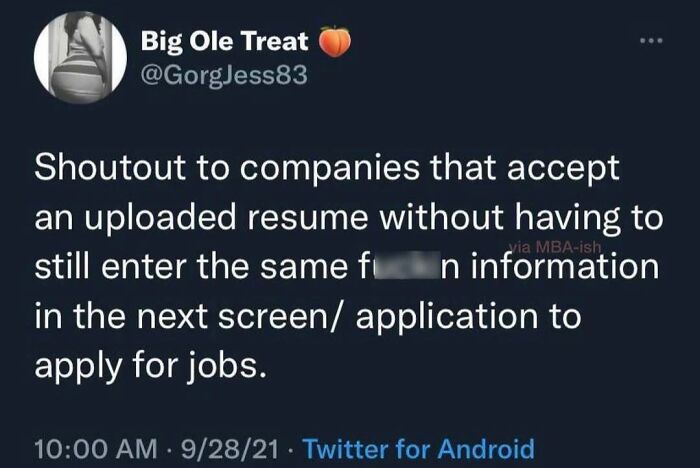Click the word Shoutout in the tweet

[110, 167]
